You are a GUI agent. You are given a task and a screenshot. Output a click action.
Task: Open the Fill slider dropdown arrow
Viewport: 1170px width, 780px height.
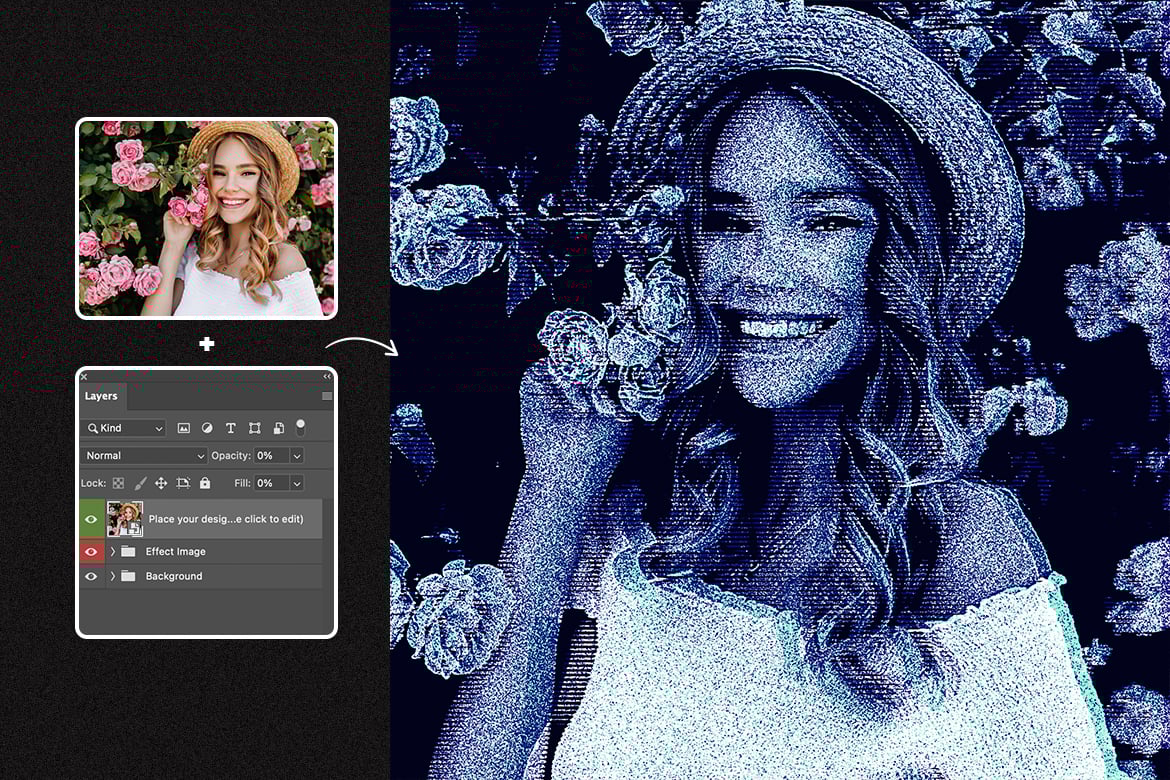(x=297, y=483)
